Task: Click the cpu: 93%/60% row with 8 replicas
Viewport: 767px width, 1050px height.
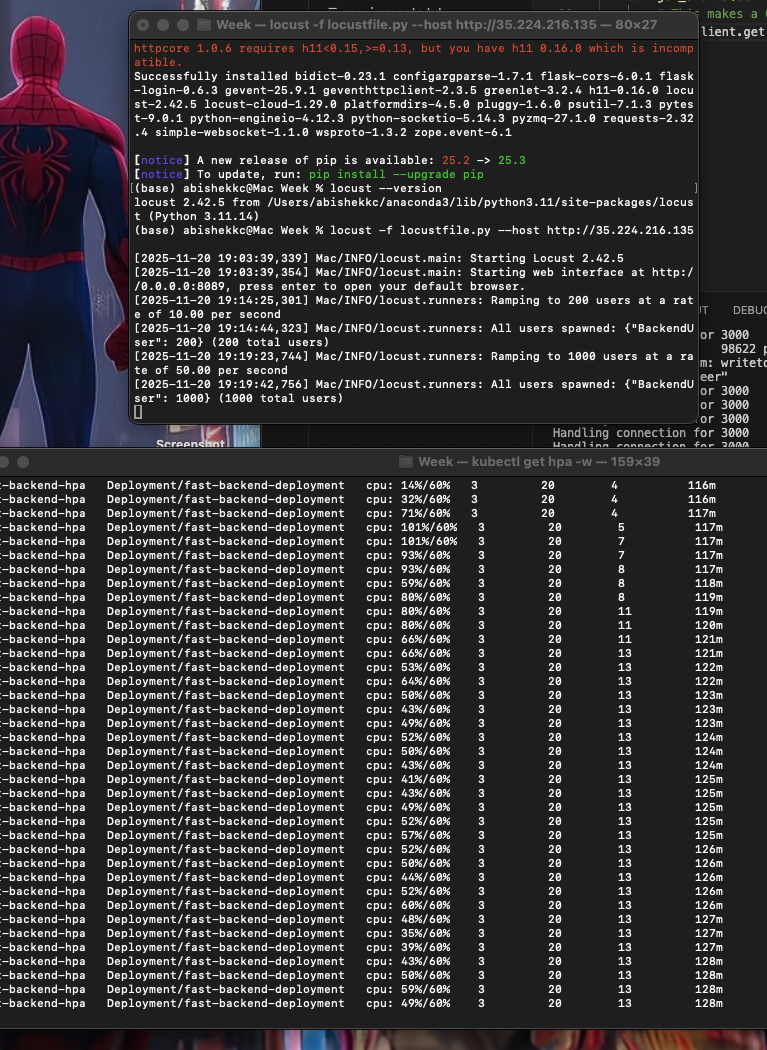Action: 361,569
